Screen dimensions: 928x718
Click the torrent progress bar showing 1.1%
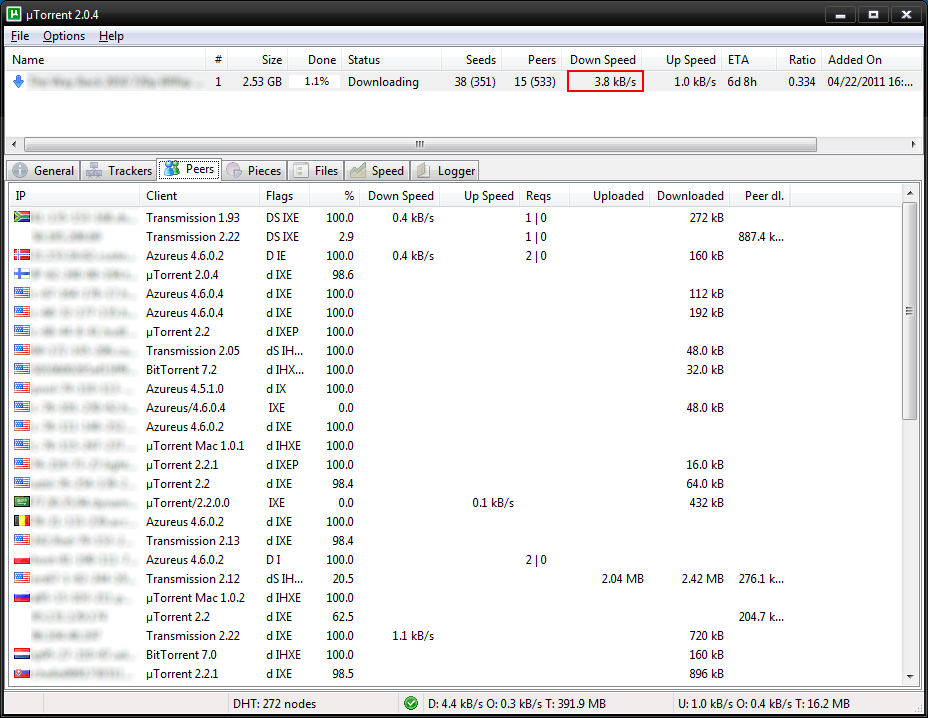point(316,82)
